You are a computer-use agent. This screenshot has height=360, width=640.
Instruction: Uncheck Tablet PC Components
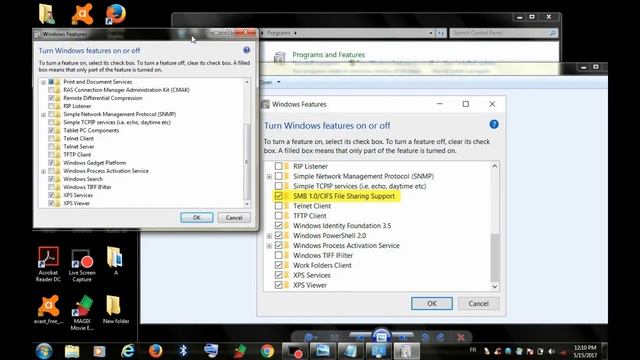51,130
